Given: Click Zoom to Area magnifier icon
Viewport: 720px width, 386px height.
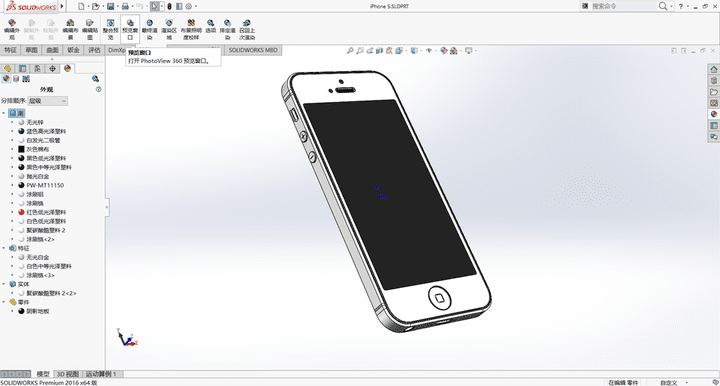Looking at the screenshot, I should pos(360,50).
